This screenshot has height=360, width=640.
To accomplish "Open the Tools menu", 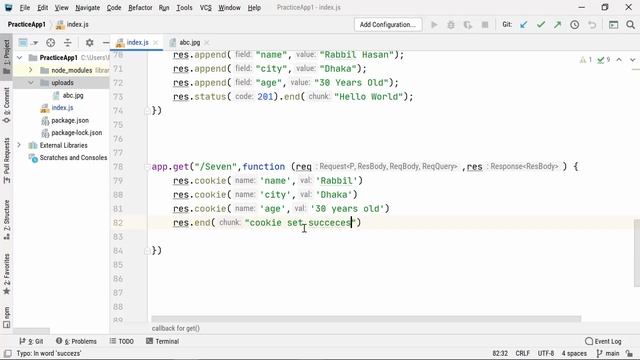I will [184, 8].
